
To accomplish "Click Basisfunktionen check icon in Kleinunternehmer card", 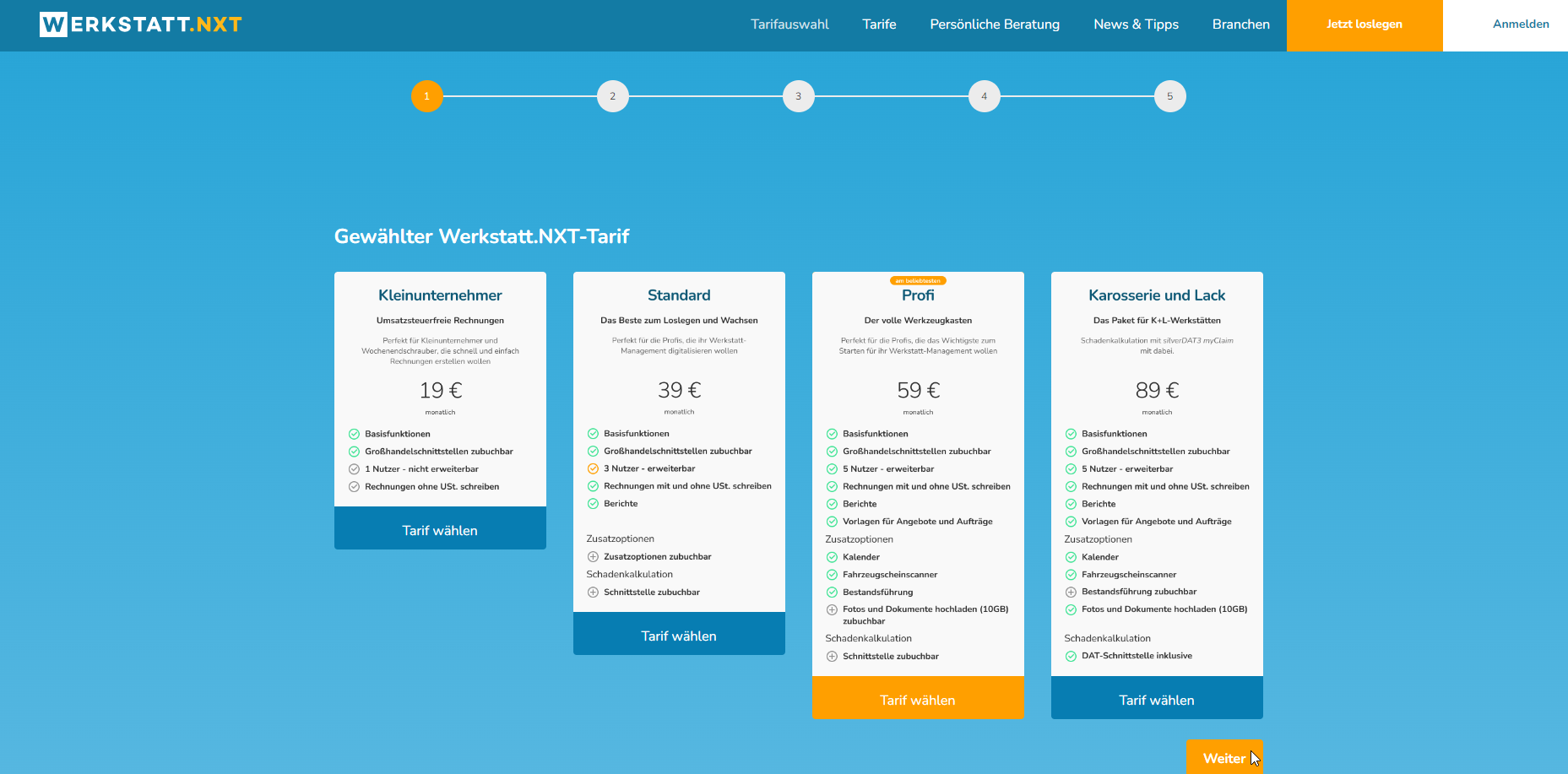I will tap(355, 434).
